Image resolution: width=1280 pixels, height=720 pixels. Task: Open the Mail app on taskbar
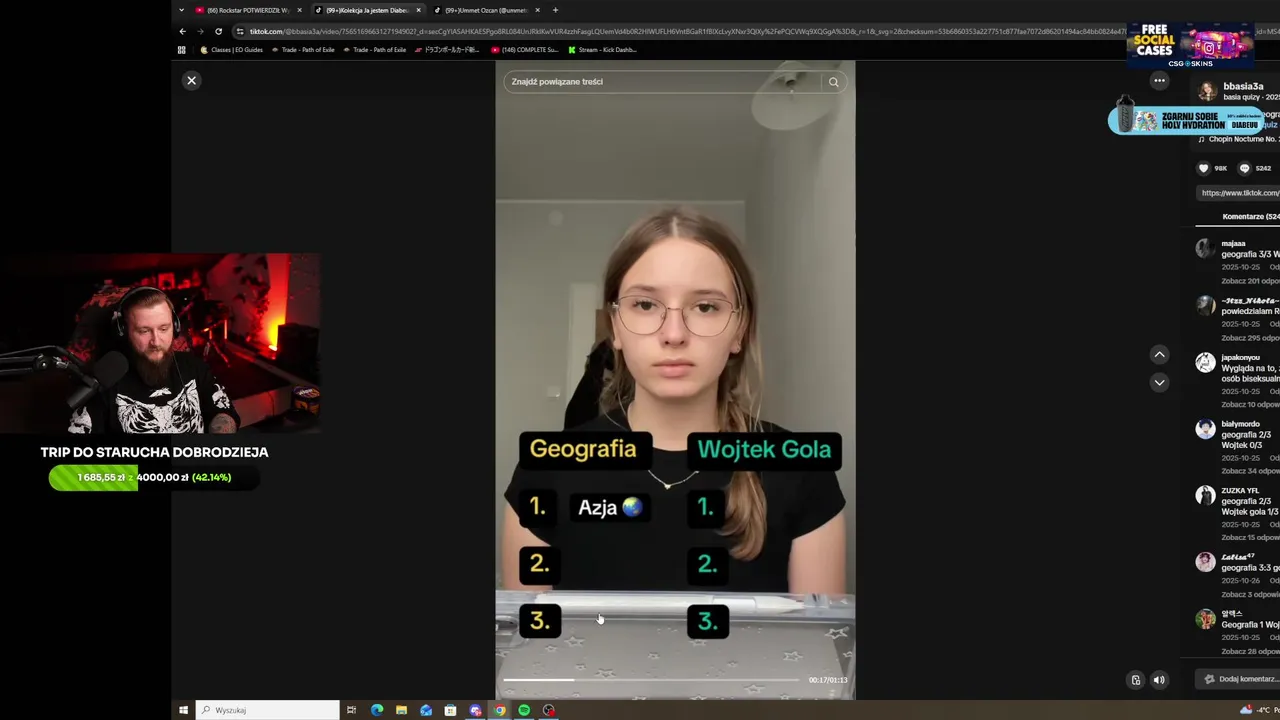click(426, 710)
